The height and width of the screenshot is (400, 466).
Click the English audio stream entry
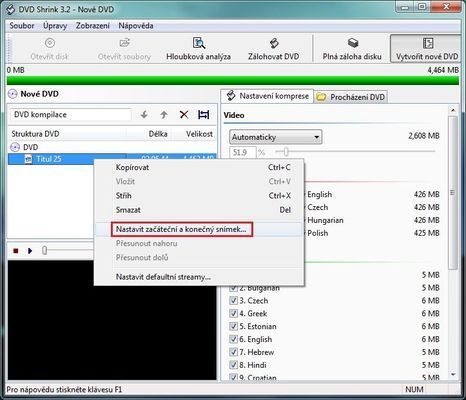tap(319, 194)
